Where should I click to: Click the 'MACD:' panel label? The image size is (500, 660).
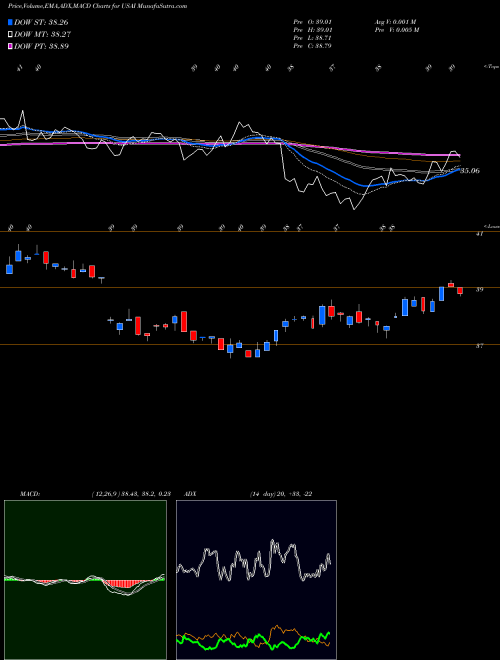point(29,494)
